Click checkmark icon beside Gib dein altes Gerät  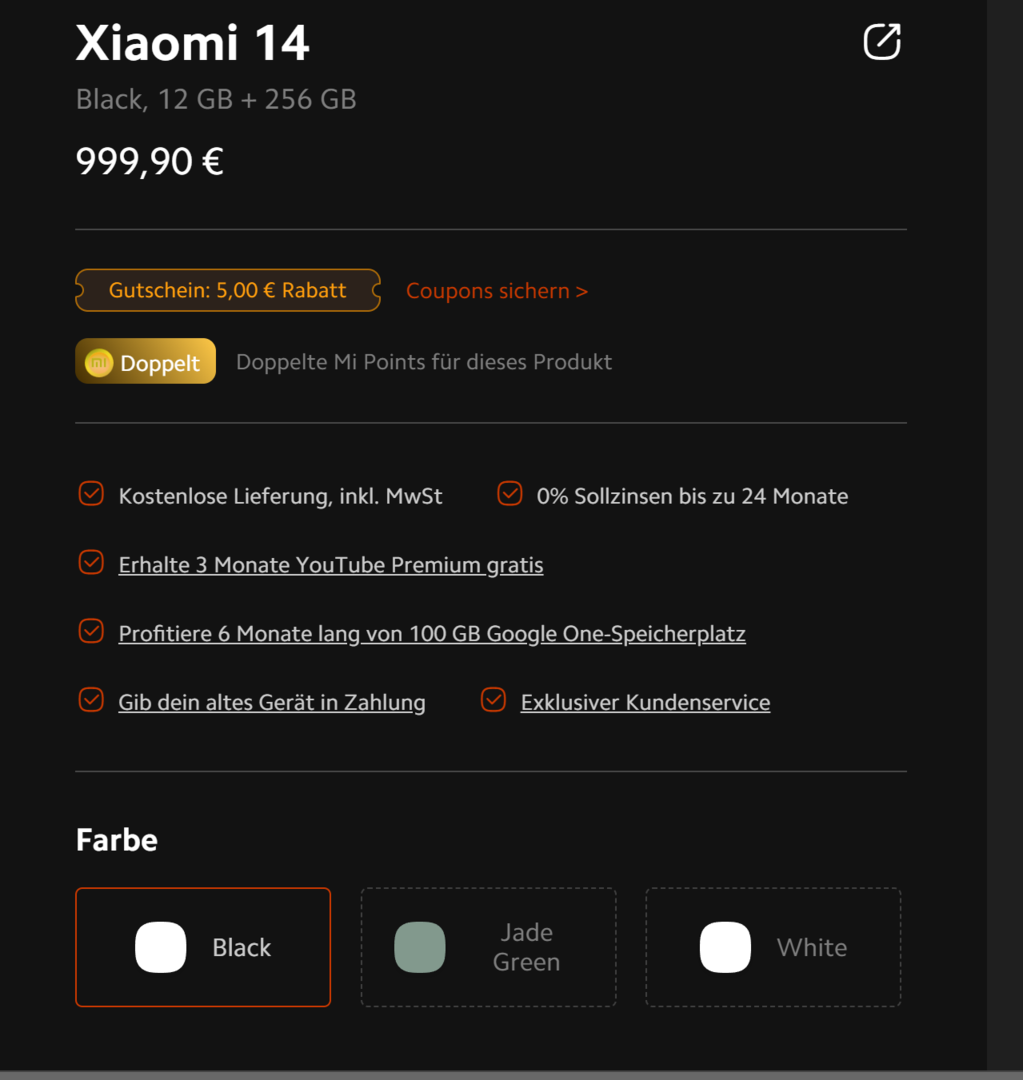tap(91, 701)
